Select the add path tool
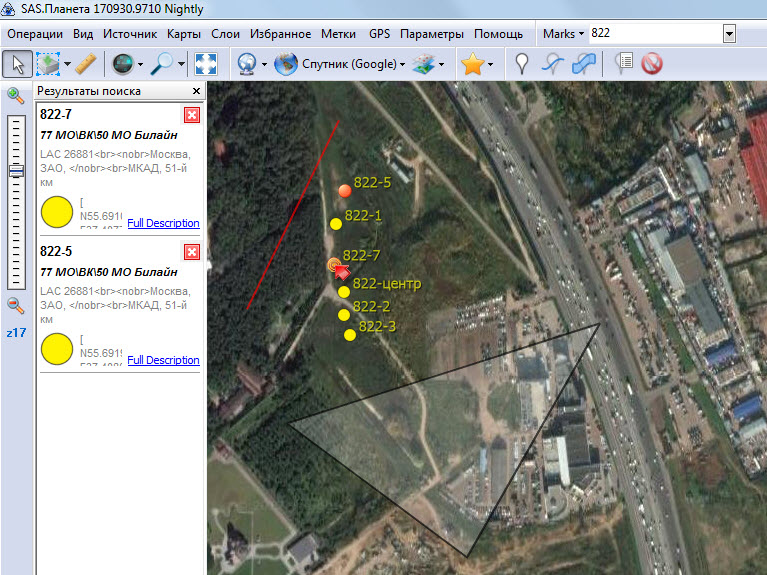767x575 pixels. 552,64
